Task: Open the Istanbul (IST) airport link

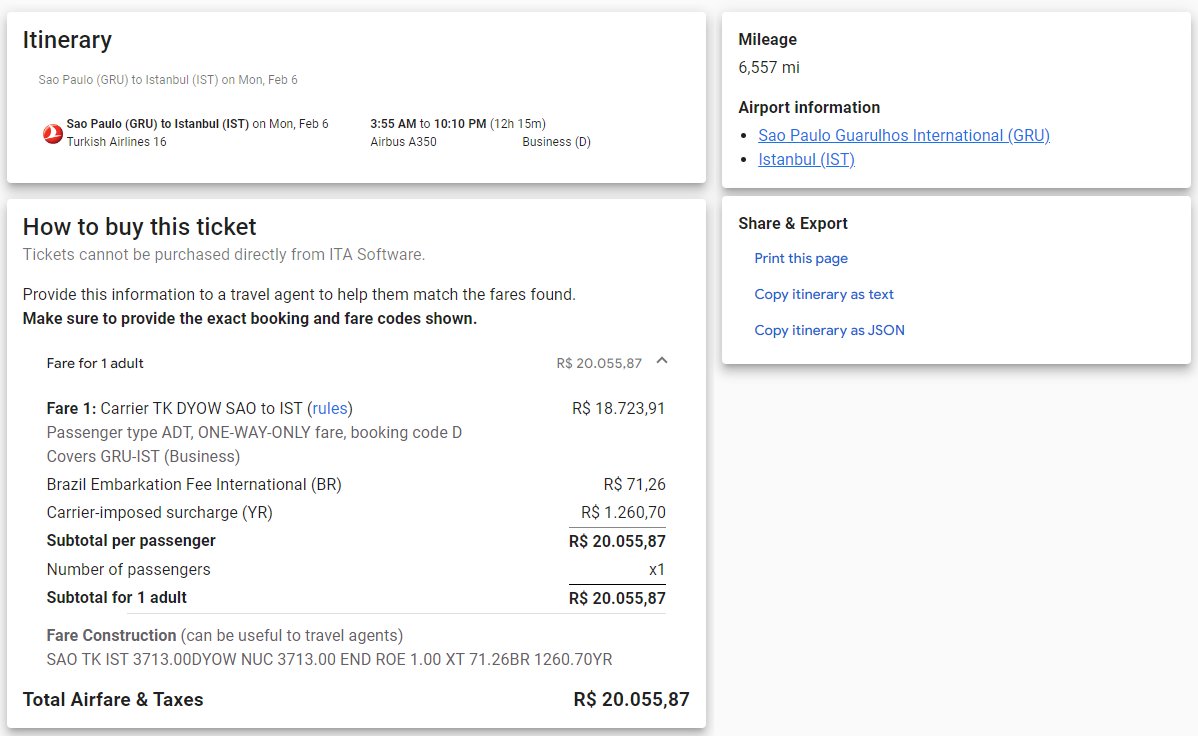Action: click(x=806, y=159)
